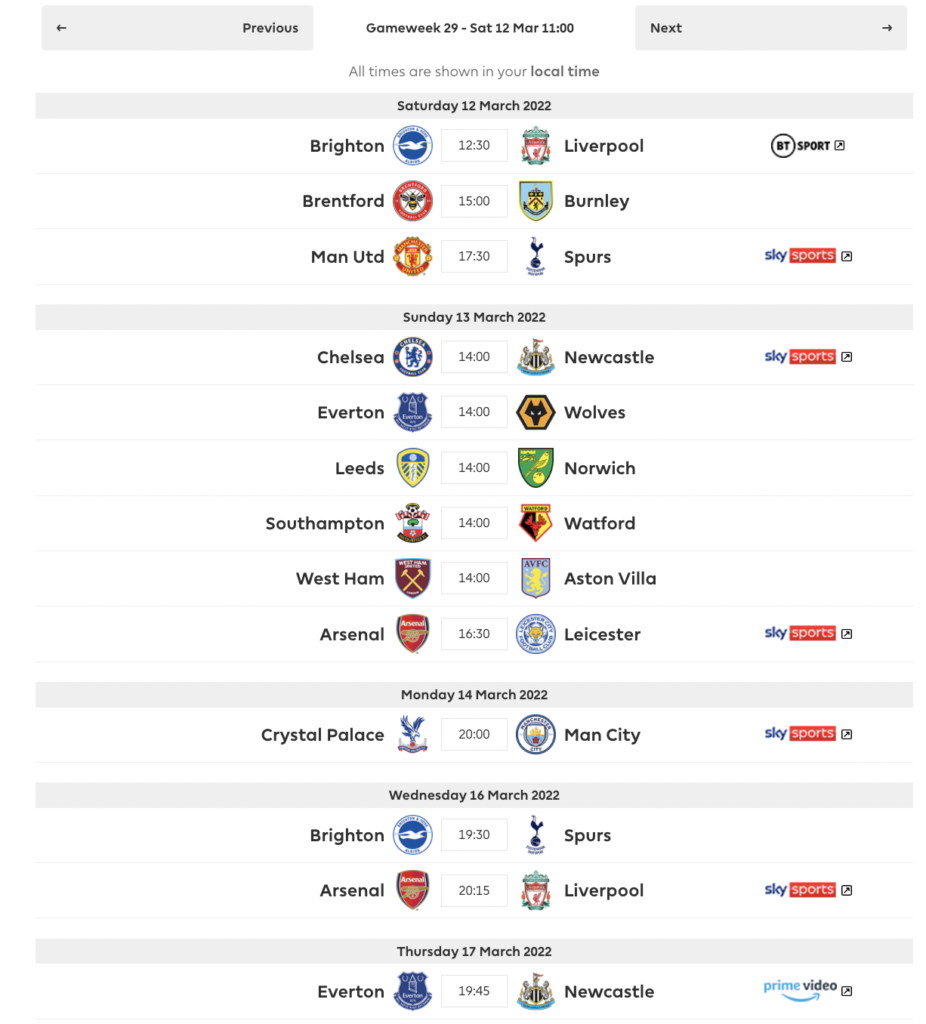Open the Arsenal v Leicester 16:30 fixture time
Image resolution: width=926 pixels, height=1024 pixels.
[474, 634]
